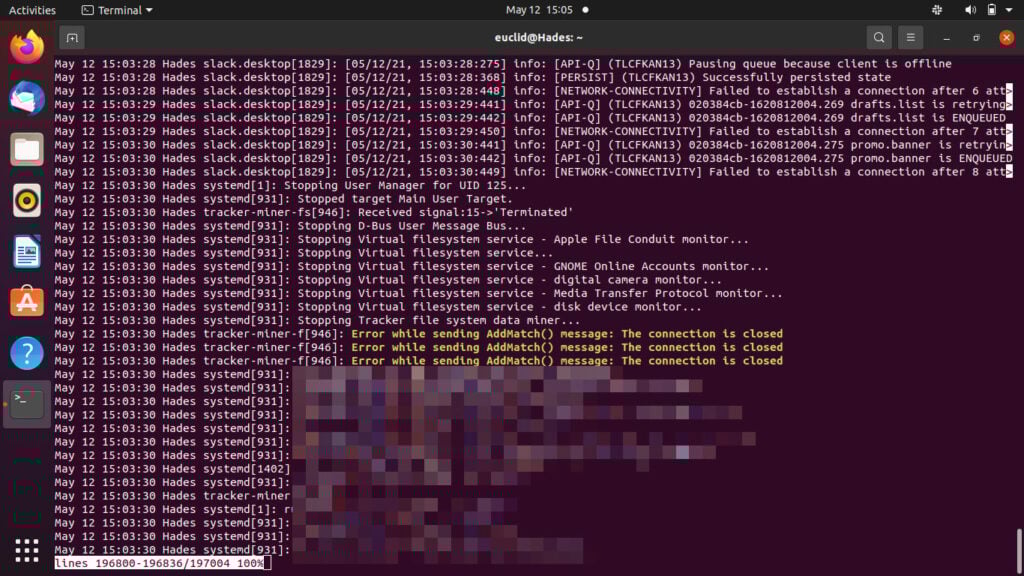
Task: Open Firefox from the dock
Action: (x=27, y=47)
